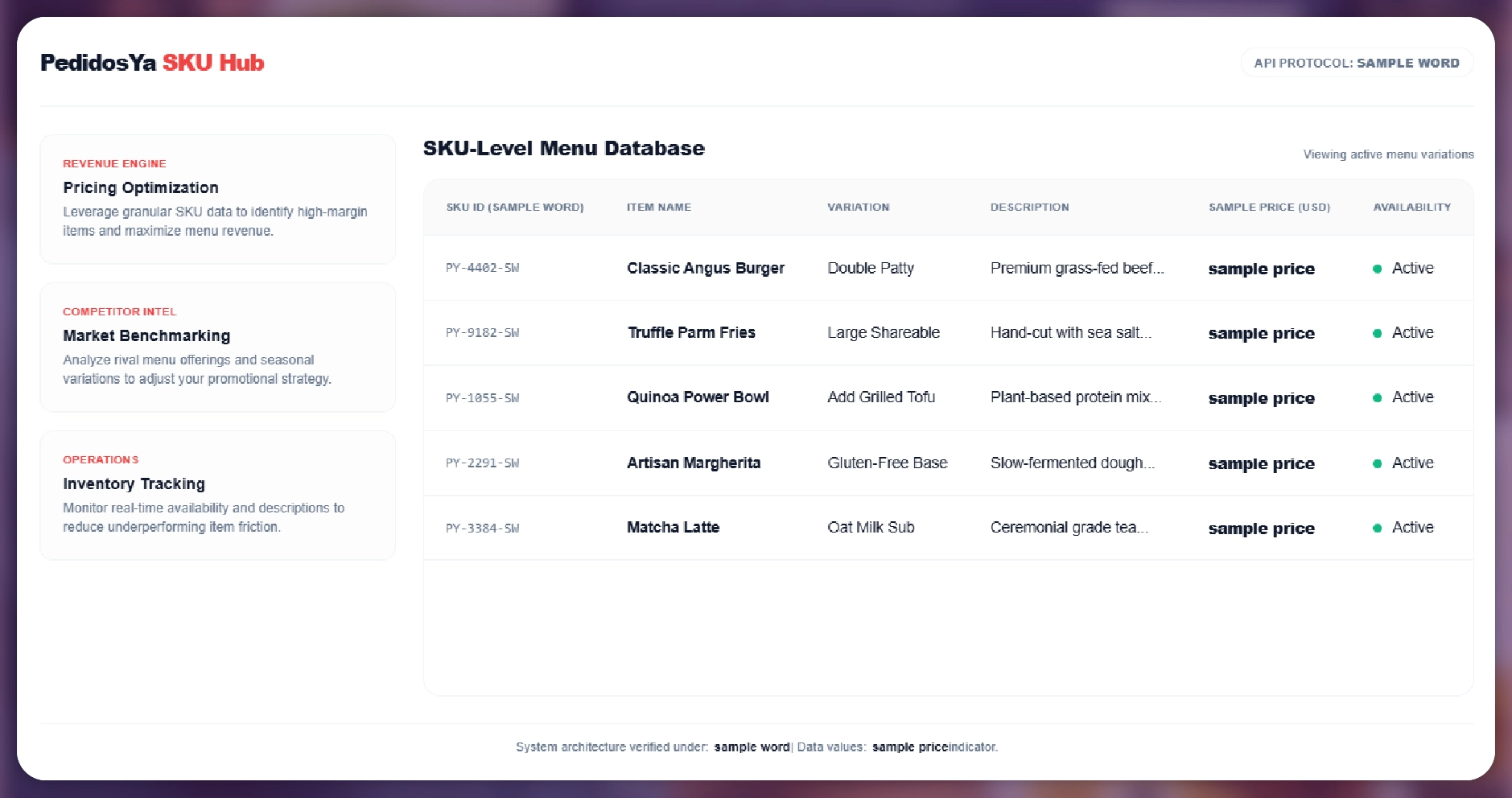Click the green status dot for Matcha Latte
Screen dimensions: 1512x798
coord(1377,529)
